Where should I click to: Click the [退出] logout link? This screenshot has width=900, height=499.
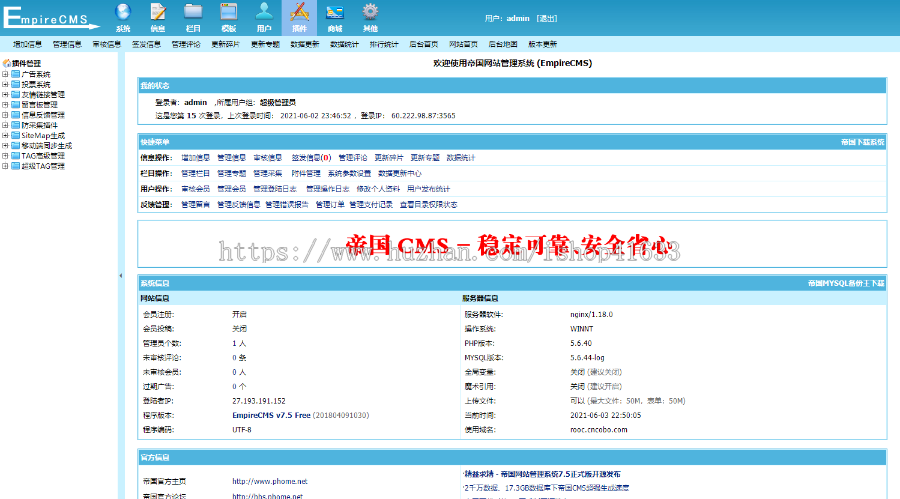(547, 18)
